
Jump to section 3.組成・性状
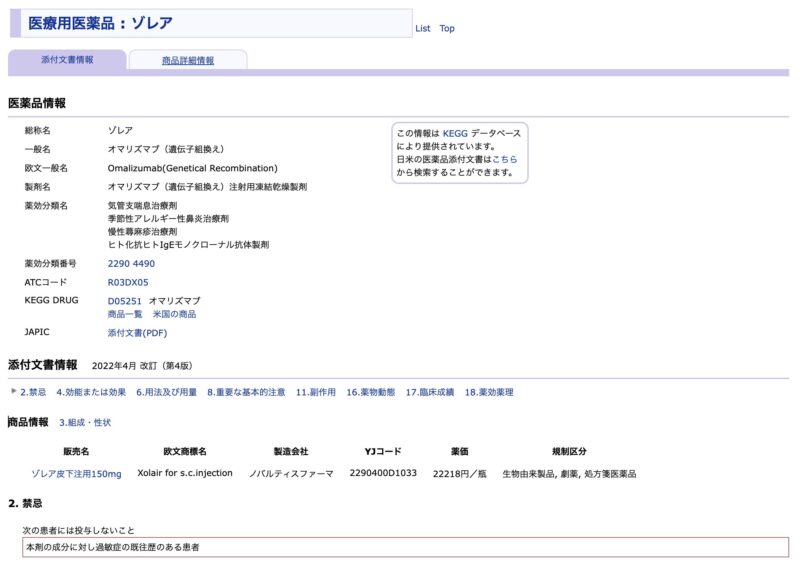(x=85, y=423)
